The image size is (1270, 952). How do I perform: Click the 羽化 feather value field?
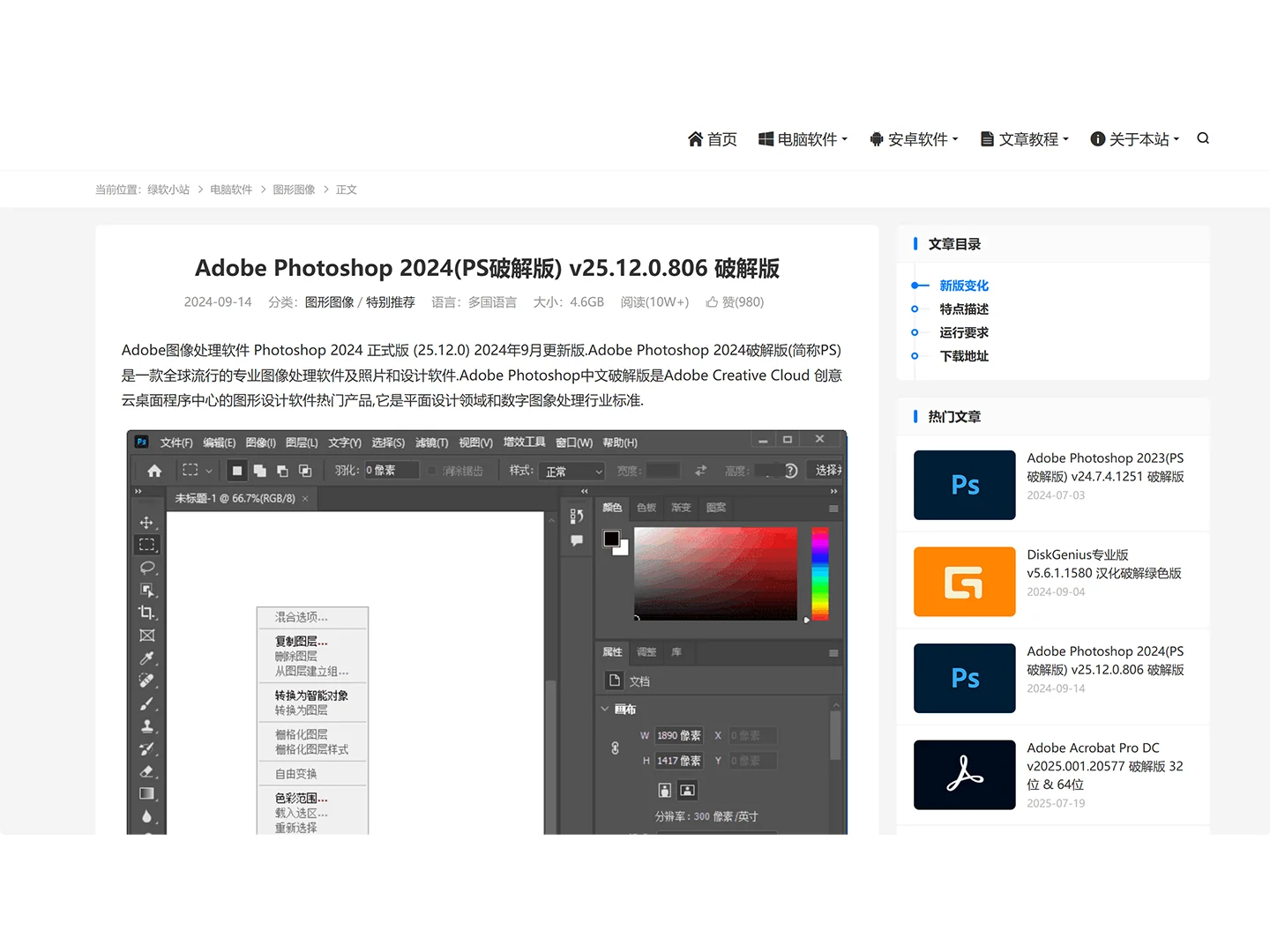[x=392, y=471]
